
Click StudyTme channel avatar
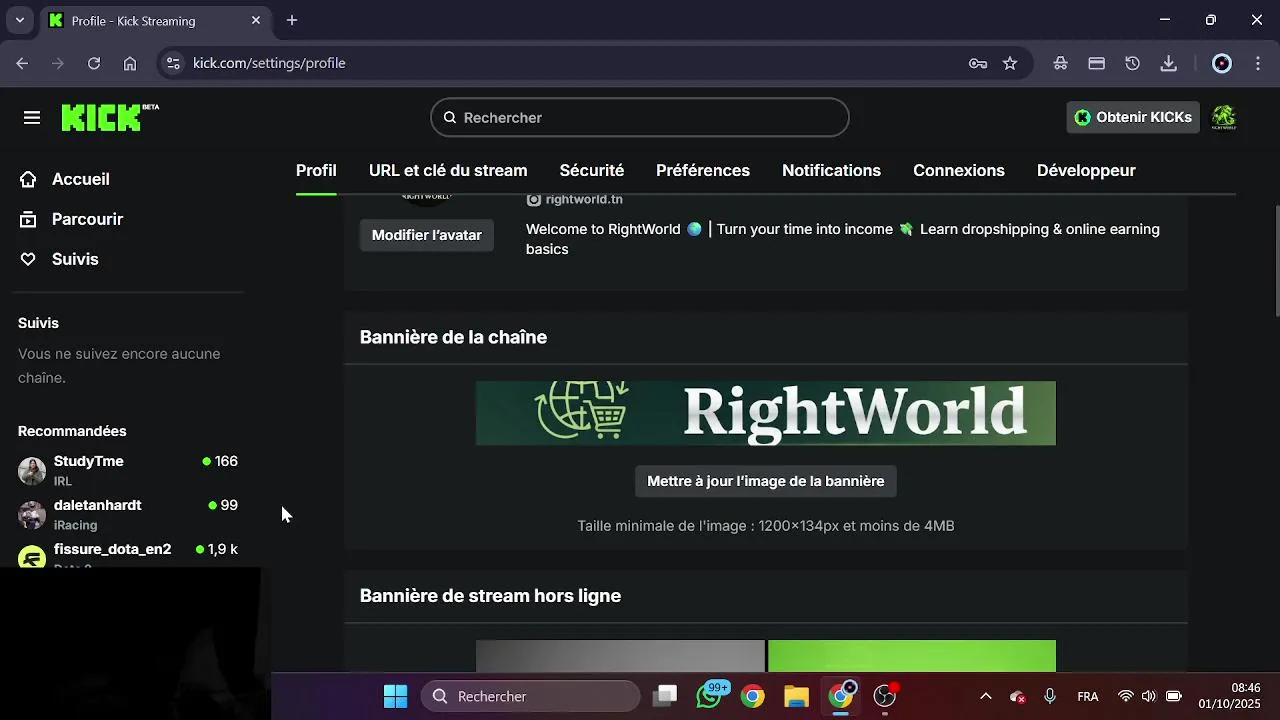[32, 471]
